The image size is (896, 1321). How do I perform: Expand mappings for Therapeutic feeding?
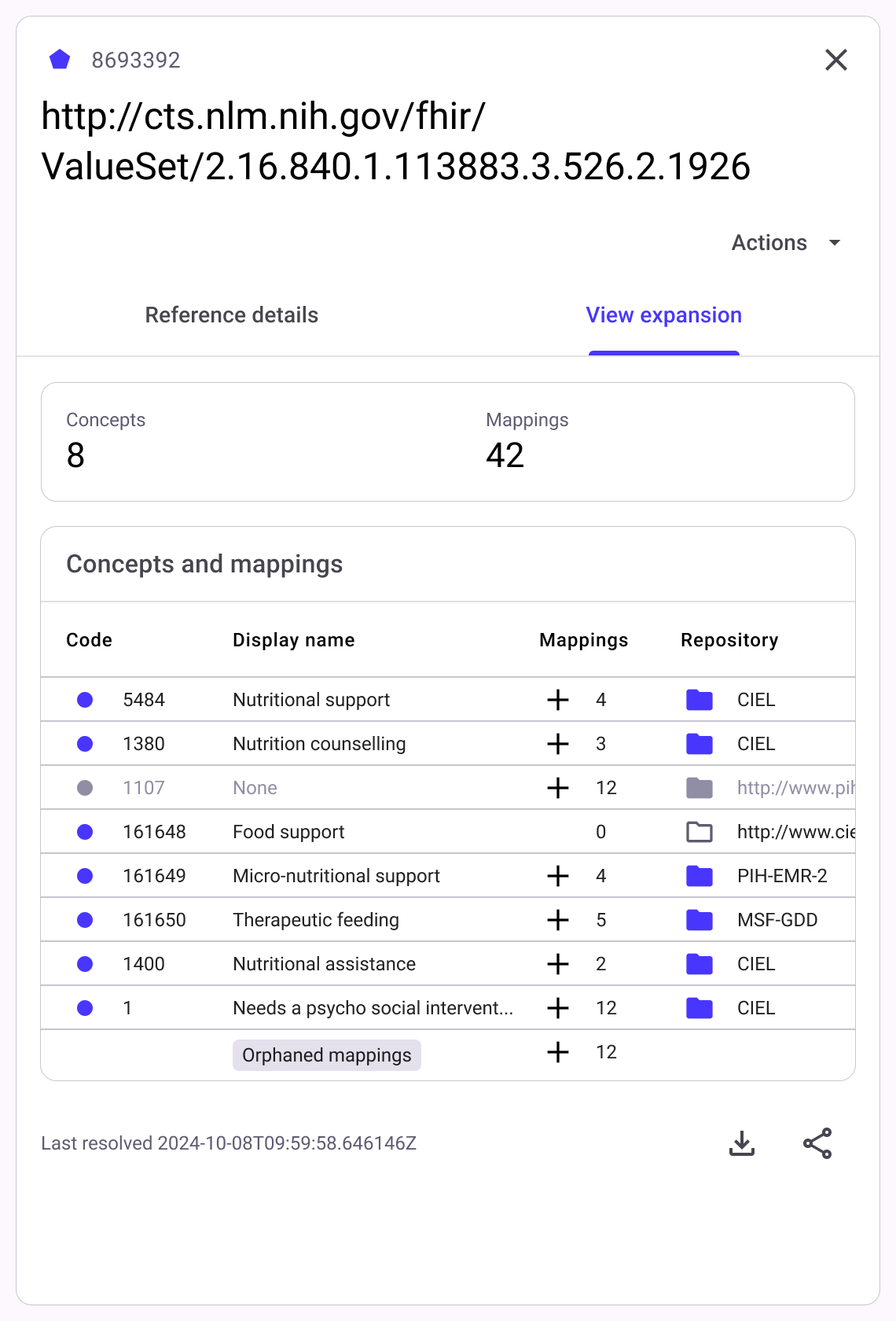(x=558, y=920)
